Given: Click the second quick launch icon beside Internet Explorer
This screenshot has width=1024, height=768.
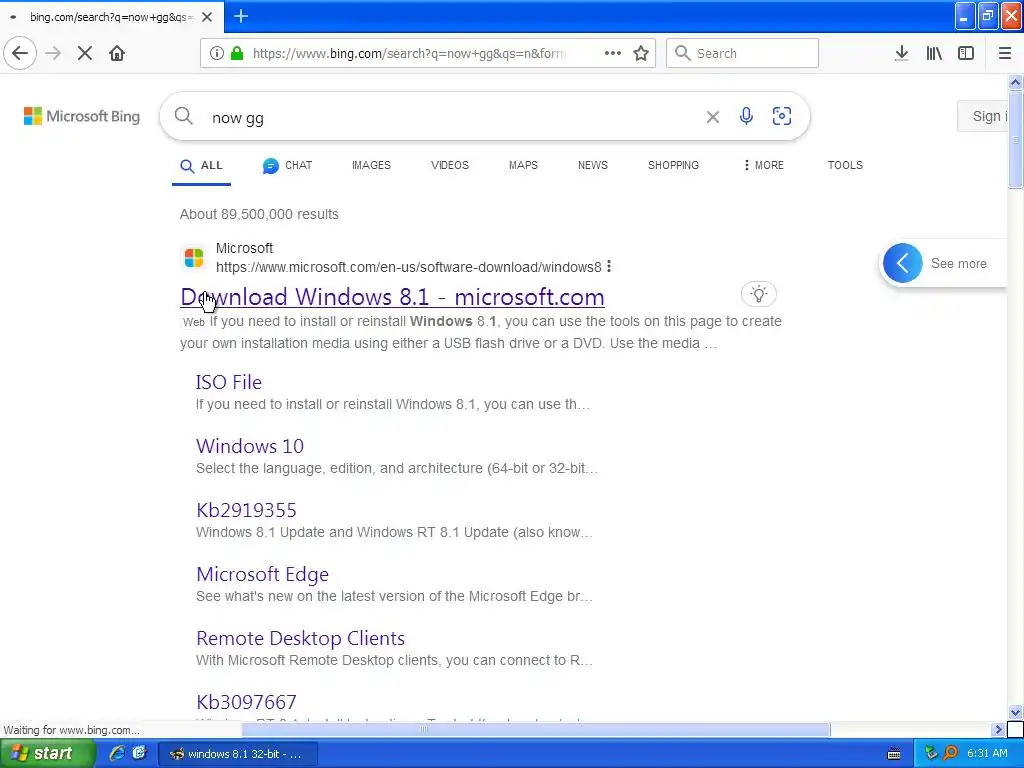Looking at the screenshot, I should click(x=139, y=754).
